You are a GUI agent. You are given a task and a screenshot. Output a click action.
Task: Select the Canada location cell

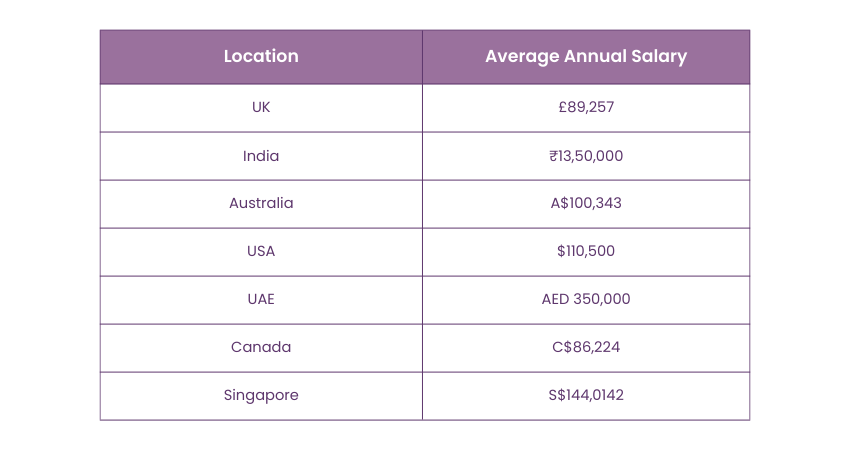261,347
